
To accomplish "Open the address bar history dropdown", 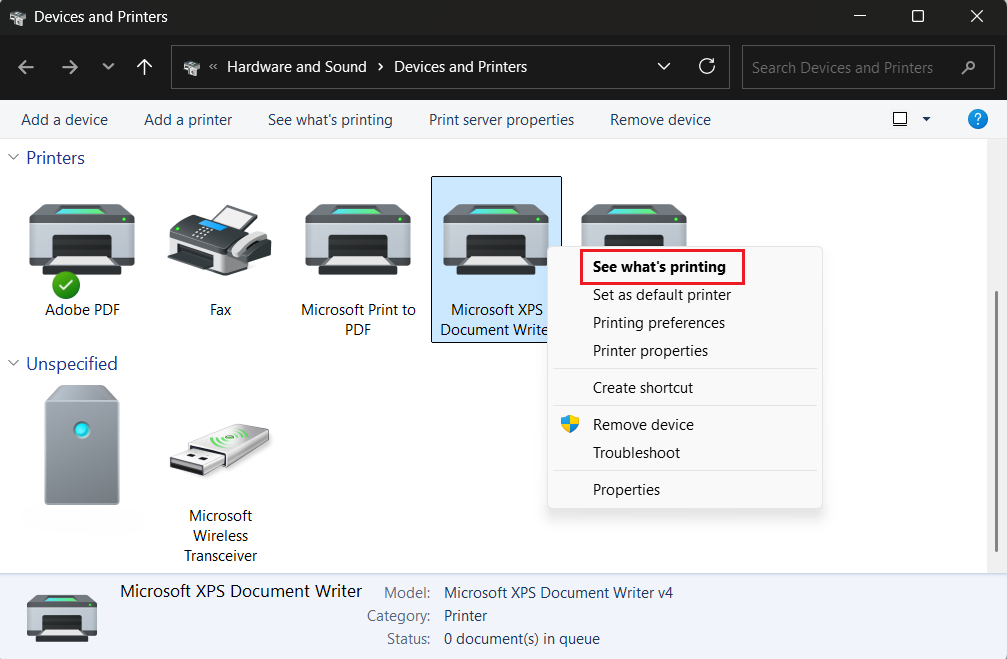I will pyautogui.click(x=664, y=67).
